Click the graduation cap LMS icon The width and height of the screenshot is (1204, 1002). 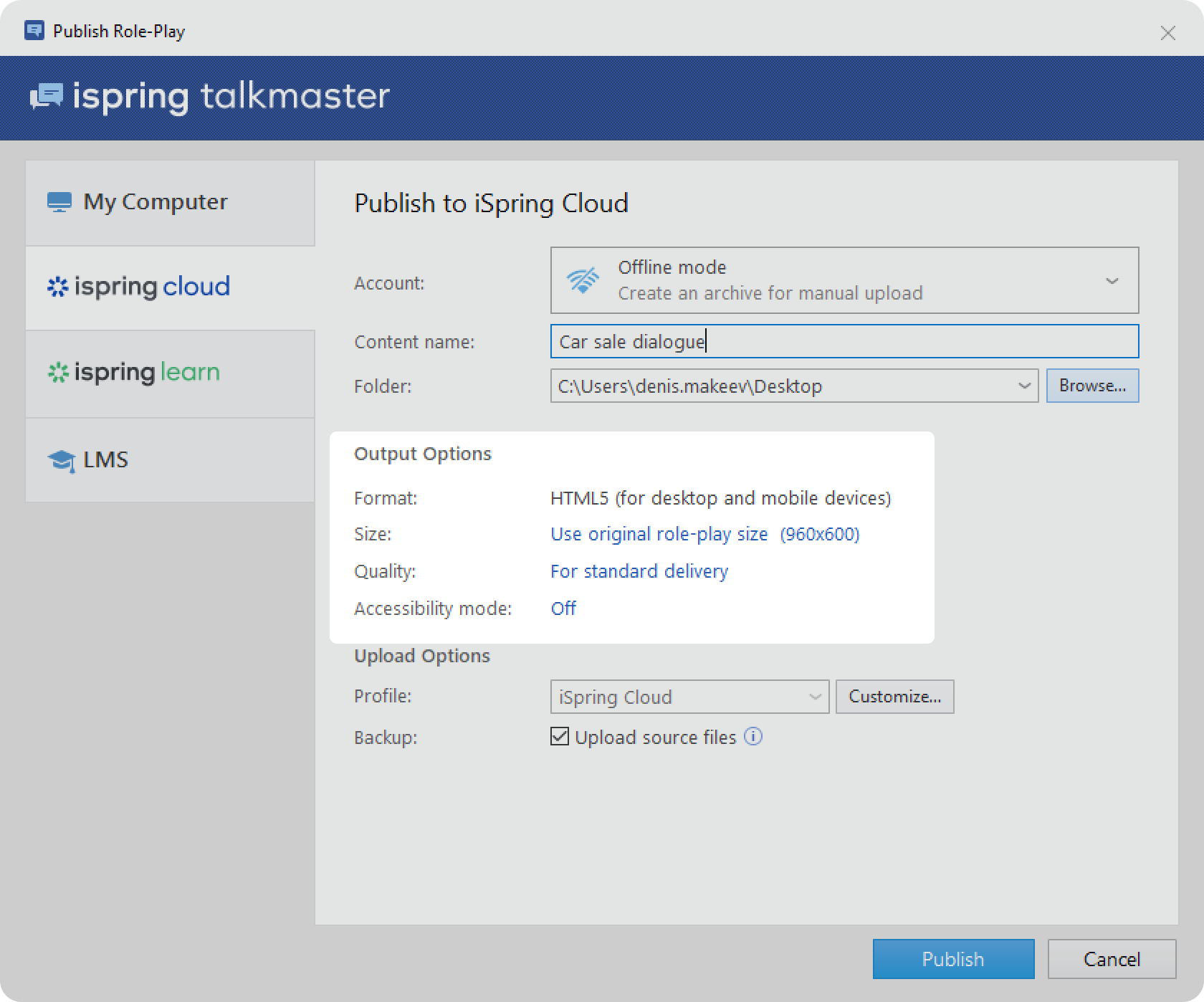pyautogui.click(x=62, y=460)
